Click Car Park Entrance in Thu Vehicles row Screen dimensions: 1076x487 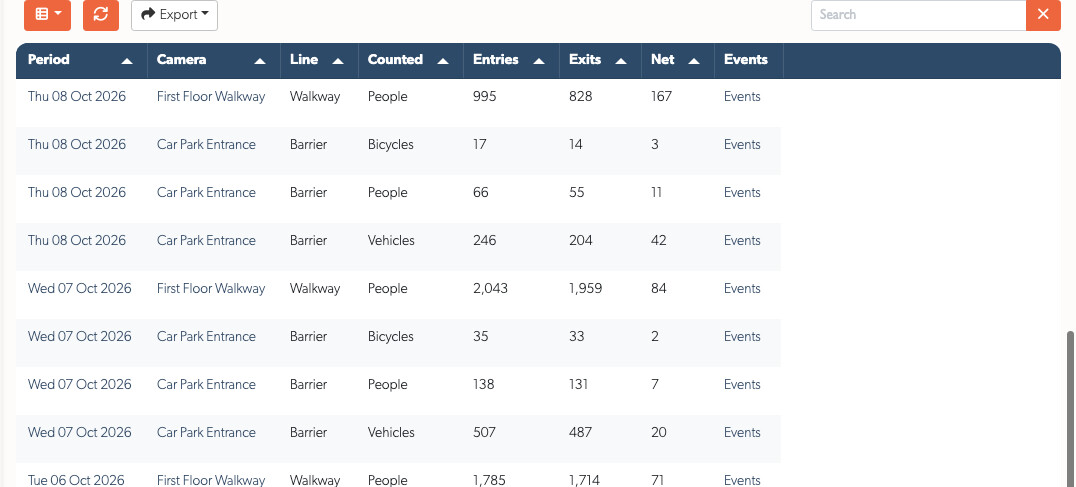click(206, 241)
